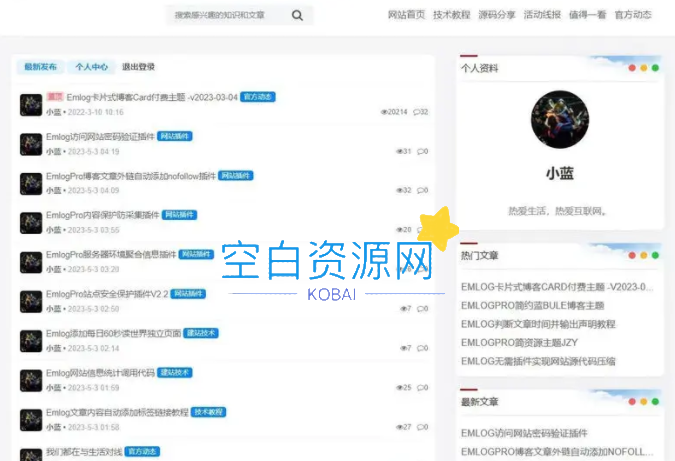Image resolution: width=675 pixels, height=461 pixels.
Task: Open 源码分享 navigation item
Action: point(497,15)
